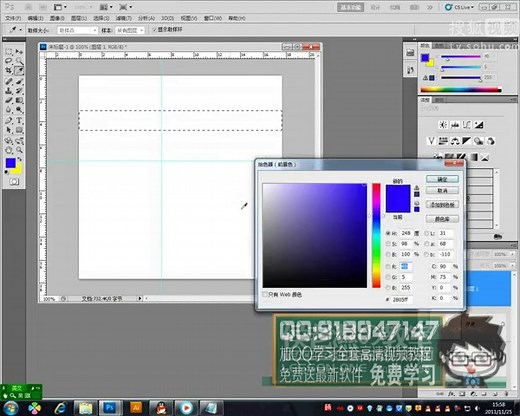
Task: Open the Color Libraries button
Action: [442, 219]
